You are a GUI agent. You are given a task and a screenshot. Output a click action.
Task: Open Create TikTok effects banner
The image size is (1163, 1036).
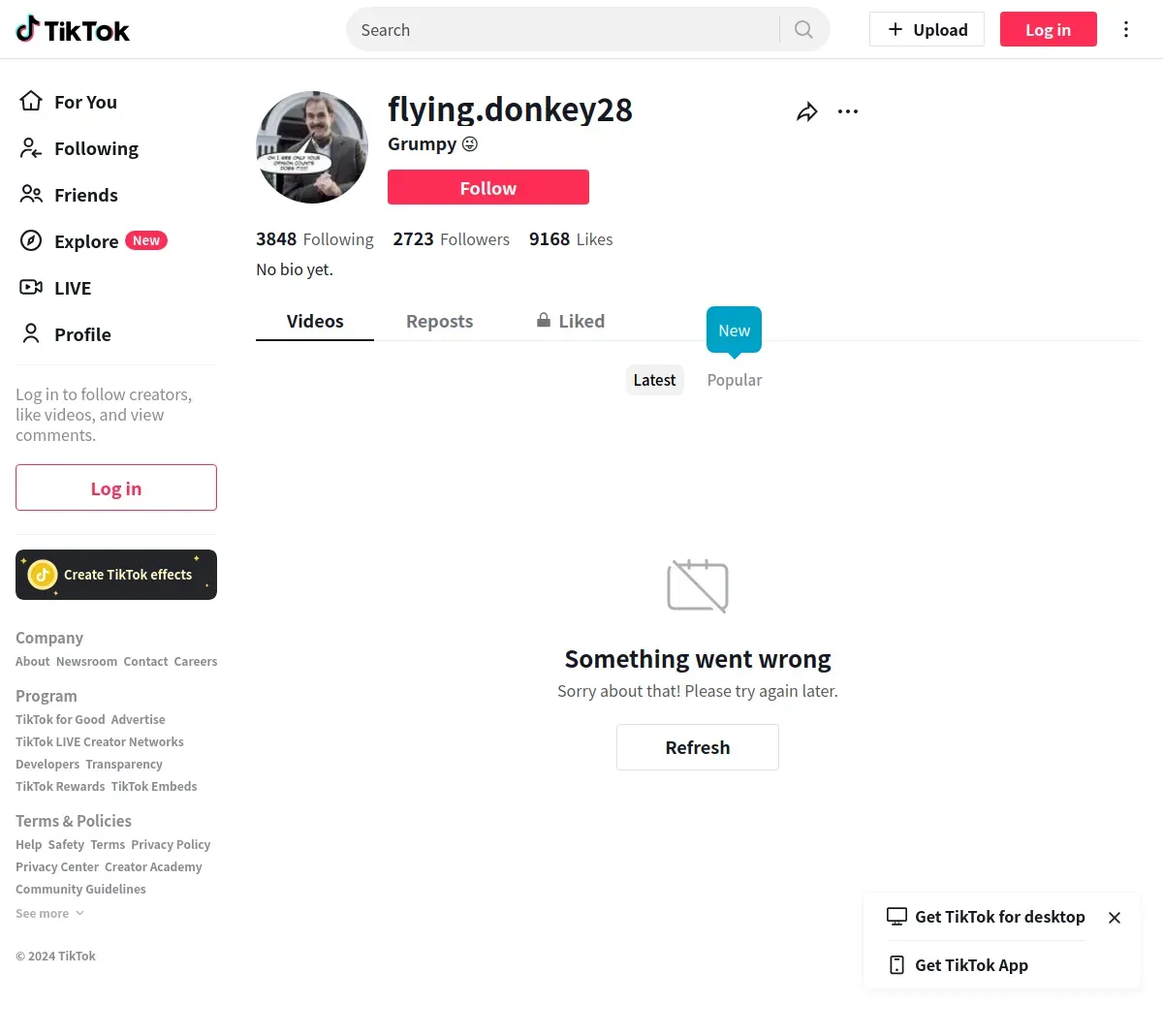coord(116,575)
